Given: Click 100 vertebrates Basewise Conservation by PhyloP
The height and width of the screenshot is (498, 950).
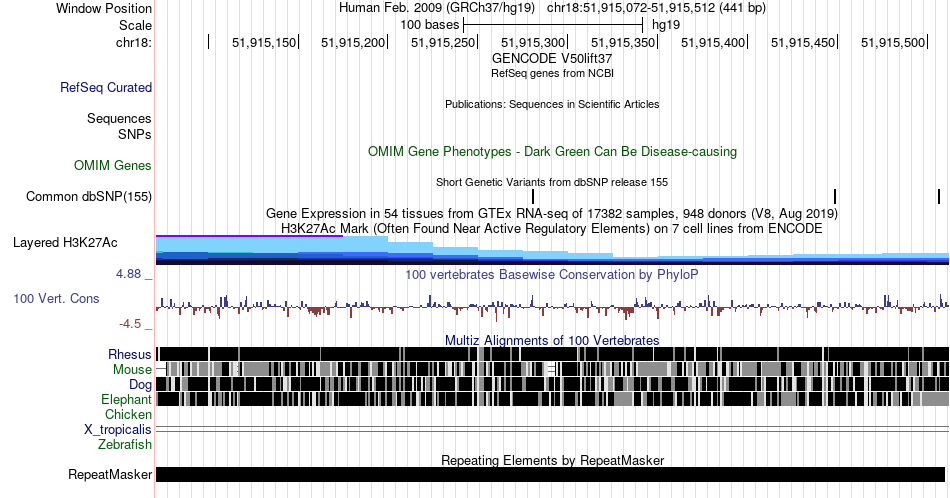Looking at the screenshot, I should click(x=552, y=274).
